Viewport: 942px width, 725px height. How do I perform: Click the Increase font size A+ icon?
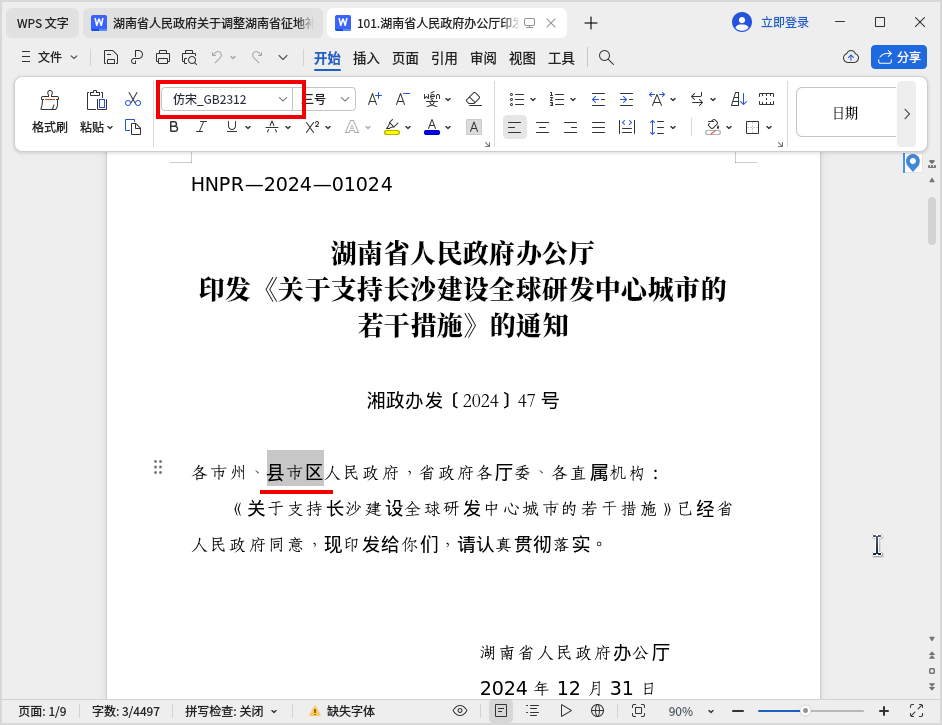click(374, 99)
